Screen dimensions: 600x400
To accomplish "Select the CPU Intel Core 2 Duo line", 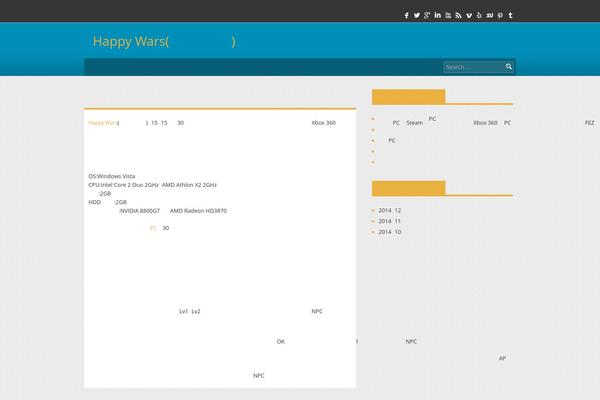I will 153,185.
